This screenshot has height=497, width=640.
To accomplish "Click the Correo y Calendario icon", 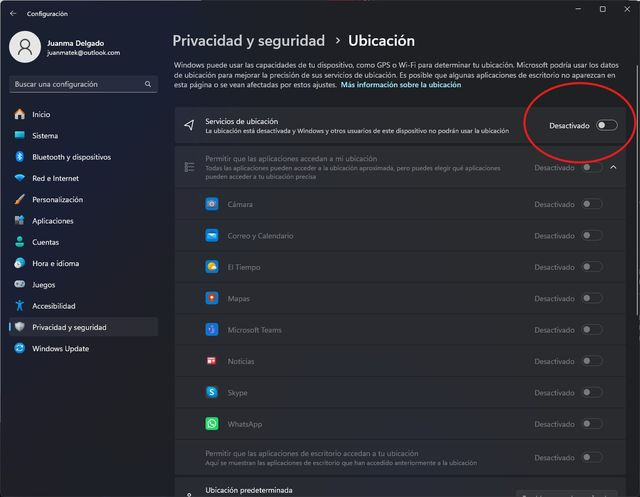I will 212,236.
